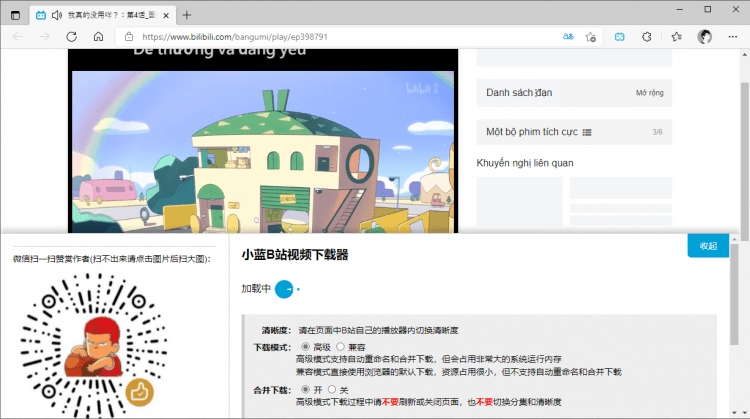The image size is (750, 419).
Task: Maximize the browser window
Action: coord(708,9)
